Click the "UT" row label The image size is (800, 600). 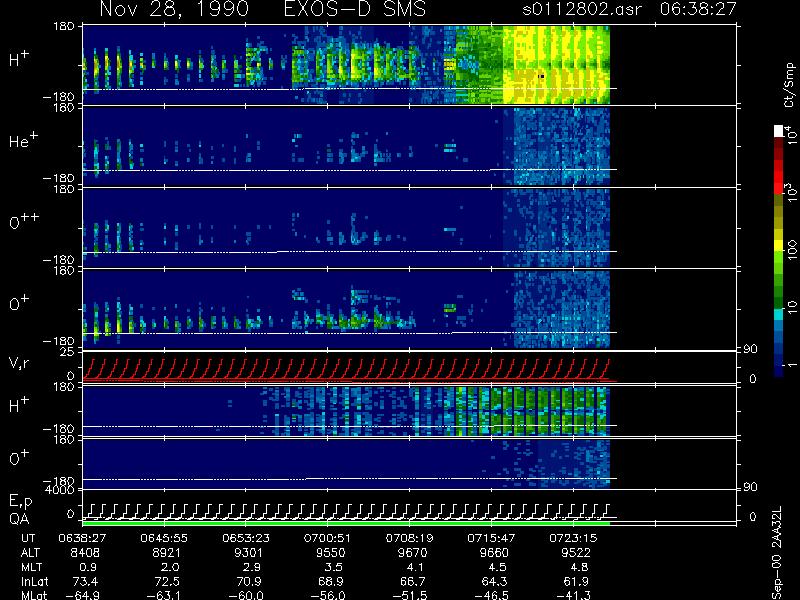point(28,538)
